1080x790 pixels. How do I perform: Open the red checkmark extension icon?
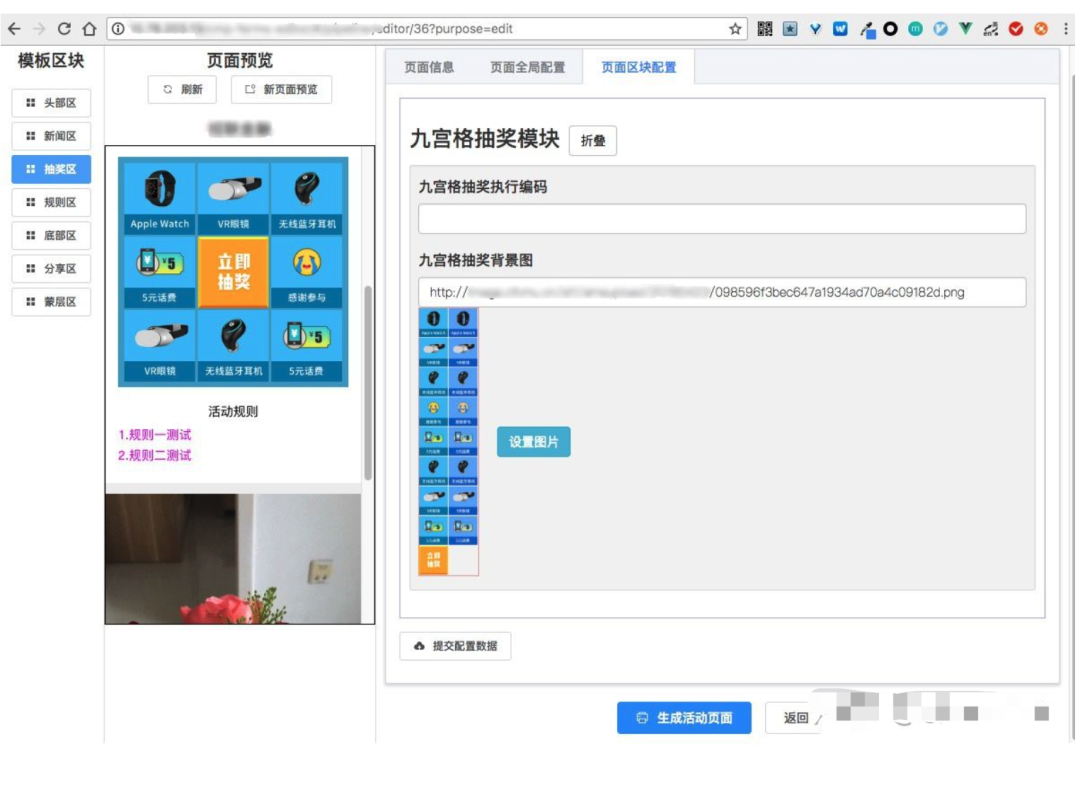1016,29
